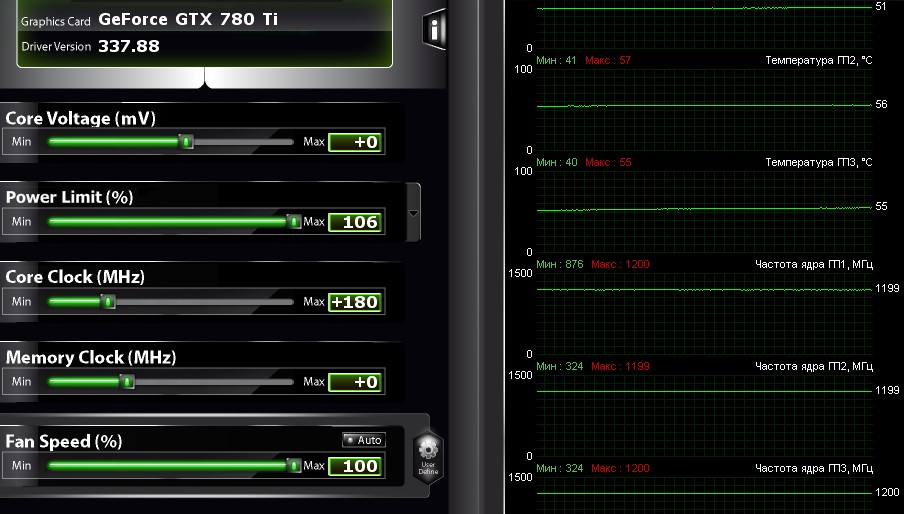The height and width of the screenshot is (514, 904).
Task: Toggle the Fan Speed Auto mode
Action: [x=364, y=440]
